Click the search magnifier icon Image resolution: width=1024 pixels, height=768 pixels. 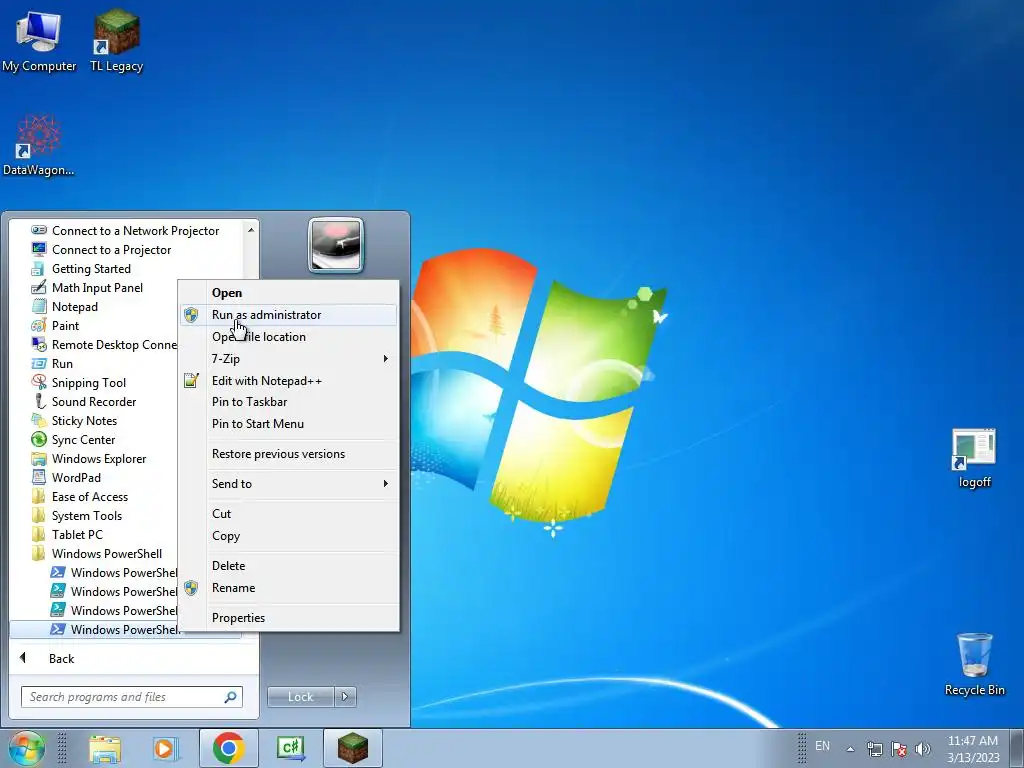click(x=231, y=697)
